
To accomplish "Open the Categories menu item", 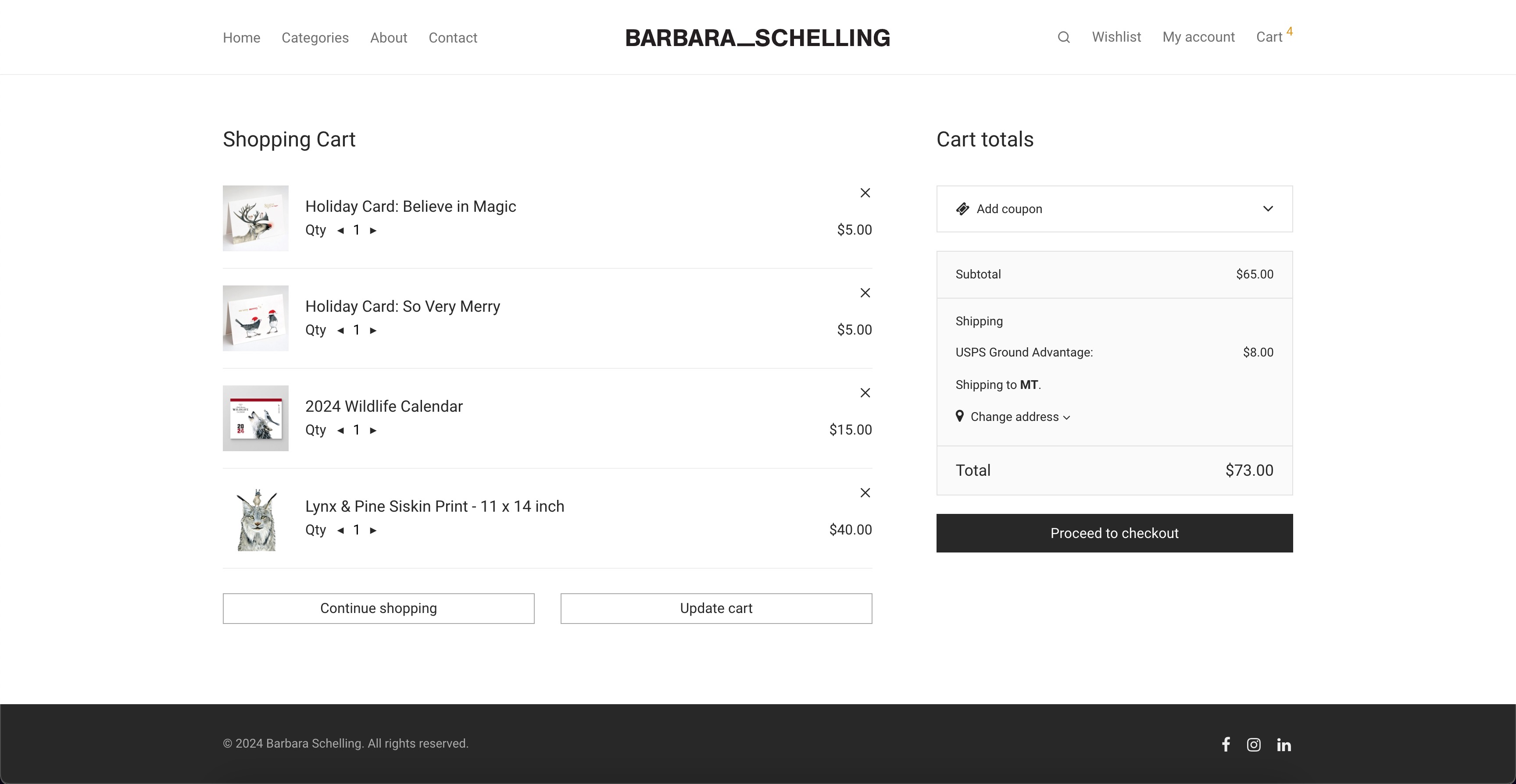I will point(315,38).
